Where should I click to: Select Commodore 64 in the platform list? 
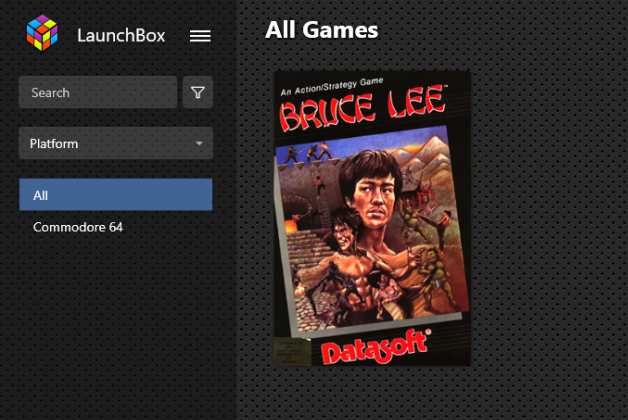(78, 227)
